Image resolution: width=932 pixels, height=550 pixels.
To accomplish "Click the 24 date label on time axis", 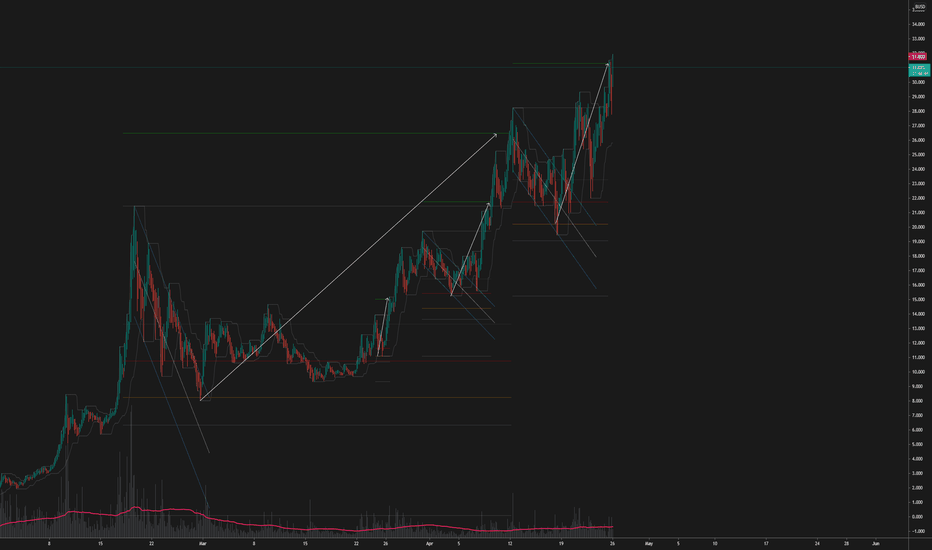I will [x=817, y=543].
